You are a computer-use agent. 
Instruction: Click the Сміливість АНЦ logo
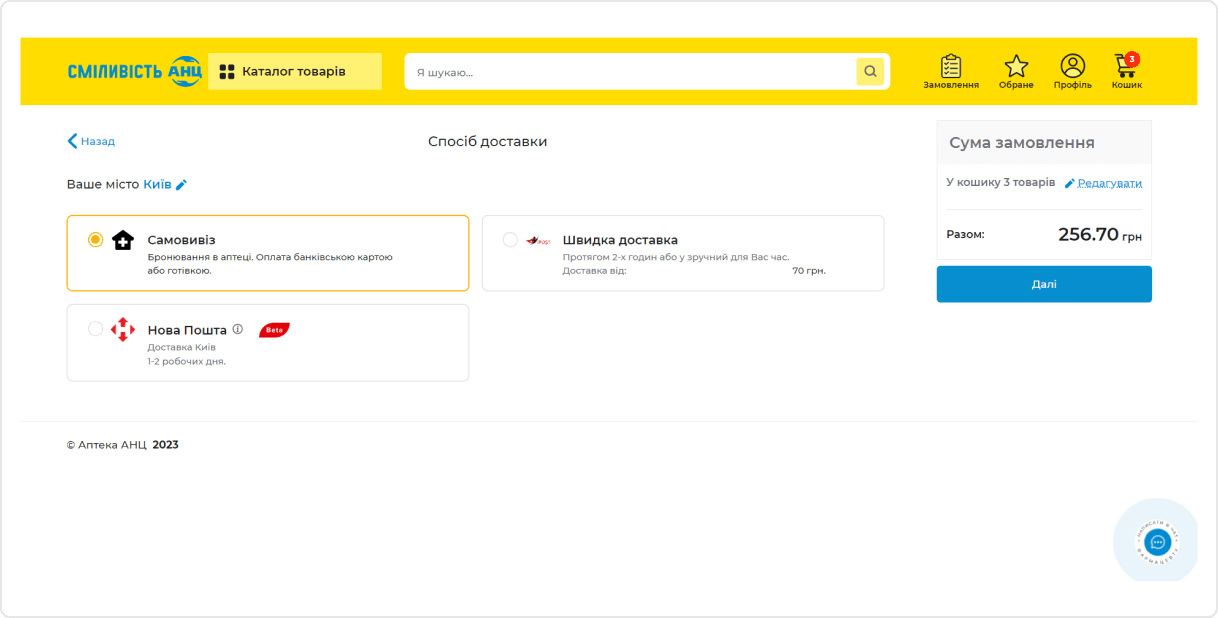(x=135, y=71)
